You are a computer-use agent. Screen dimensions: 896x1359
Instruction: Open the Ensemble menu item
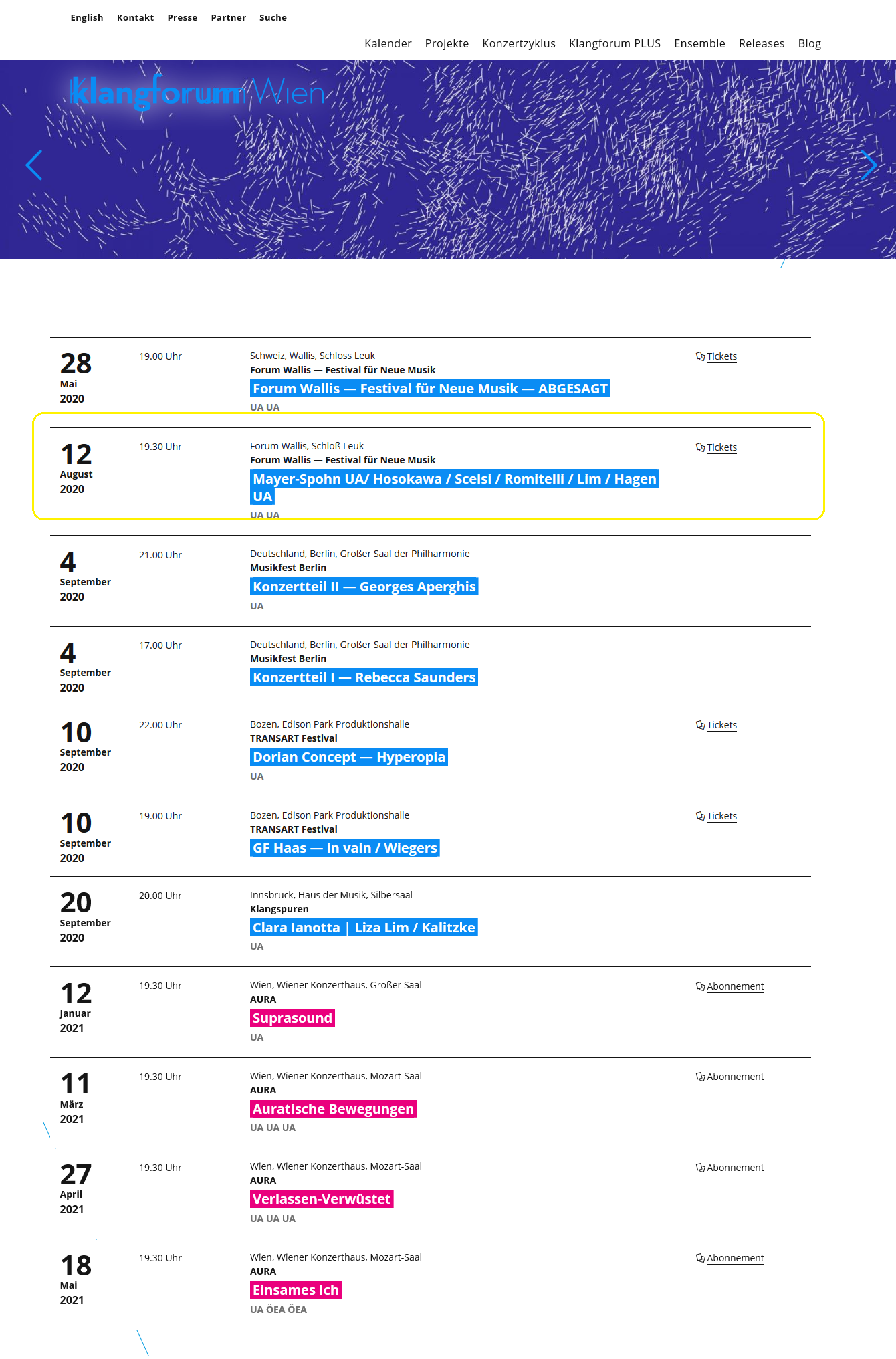point(699,43)
